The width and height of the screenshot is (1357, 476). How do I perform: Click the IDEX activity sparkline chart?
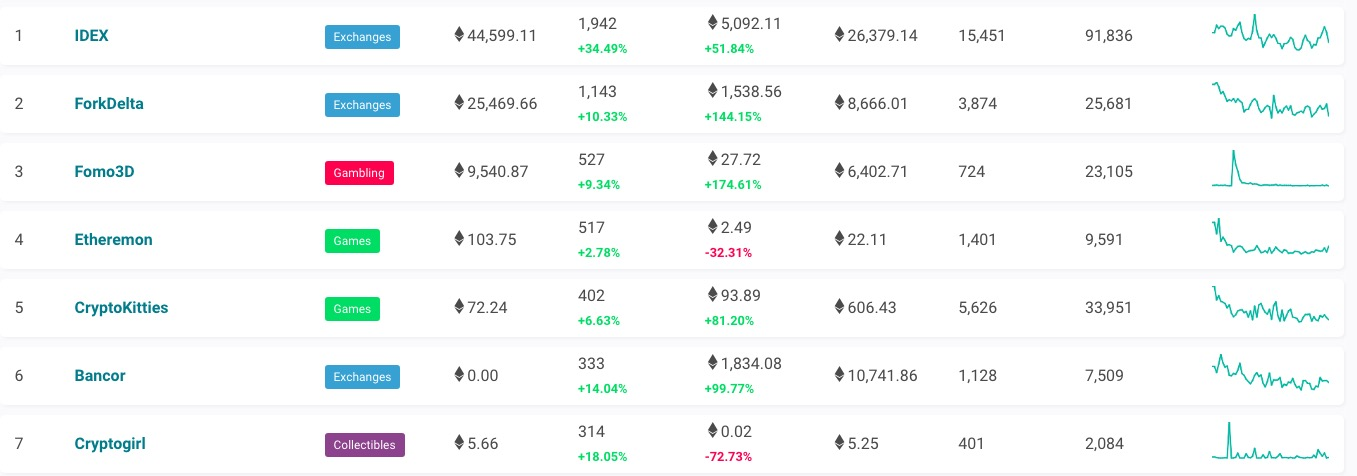pos(1271,33)
